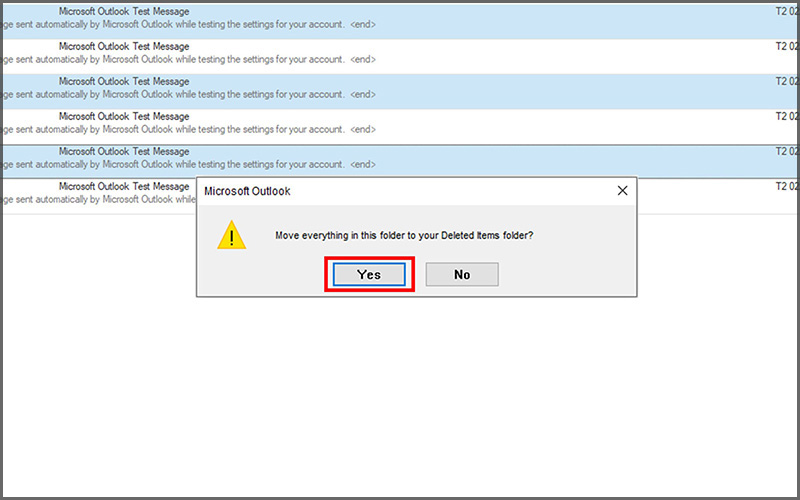
Task: Click the "Move everything in this folder" message text
Action: point(404,235)
